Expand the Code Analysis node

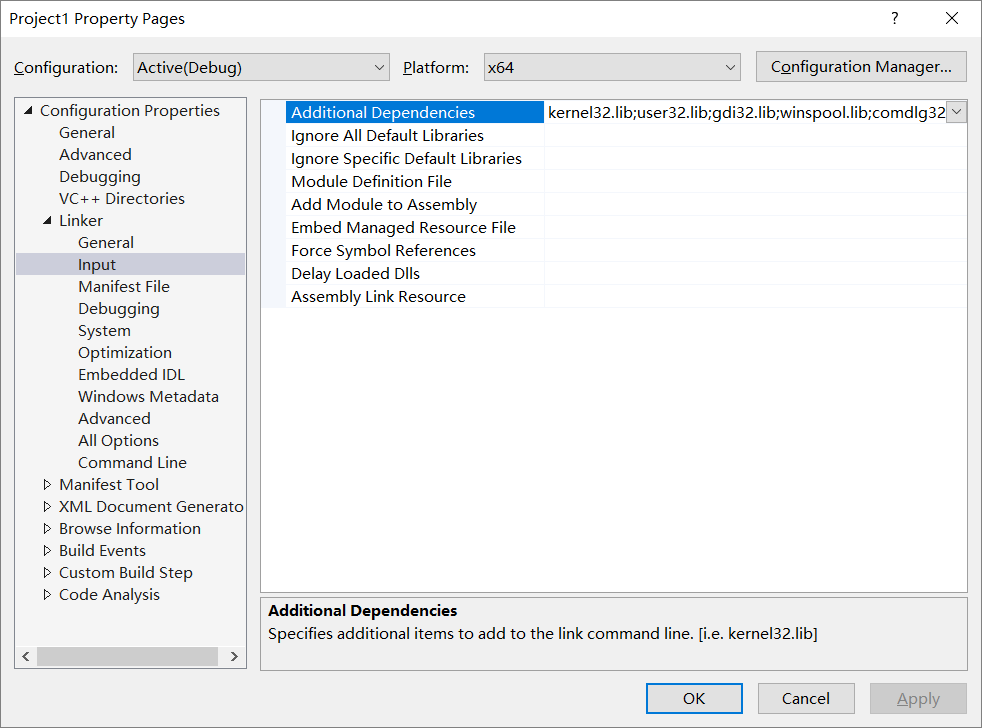pyautogui.click(x=47, y=594)
